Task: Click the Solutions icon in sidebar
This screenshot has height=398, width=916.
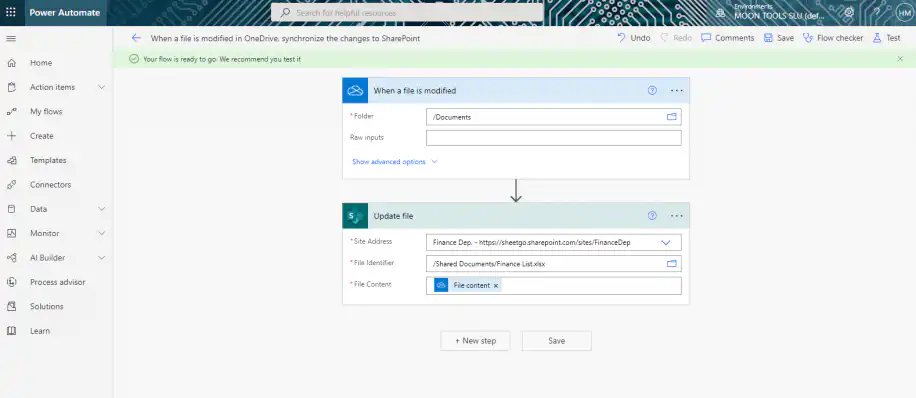Action: pyautogui.click(x=11, y=306)
